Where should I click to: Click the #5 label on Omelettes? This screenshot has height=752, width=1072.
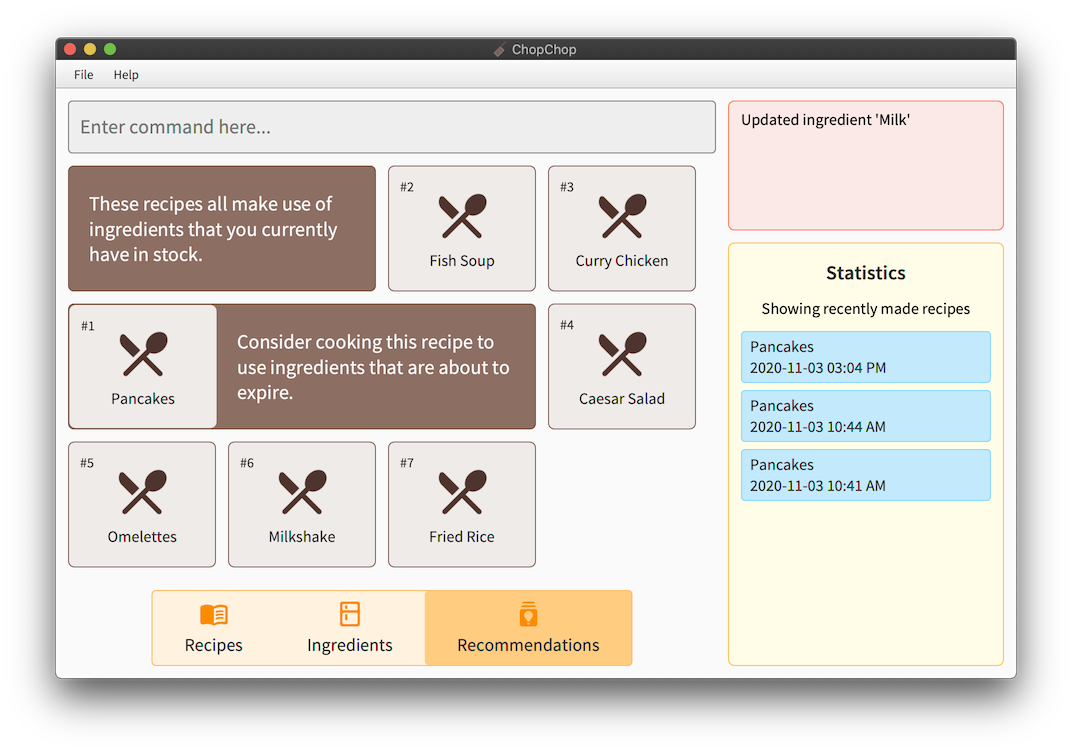[x=87, y=464]
